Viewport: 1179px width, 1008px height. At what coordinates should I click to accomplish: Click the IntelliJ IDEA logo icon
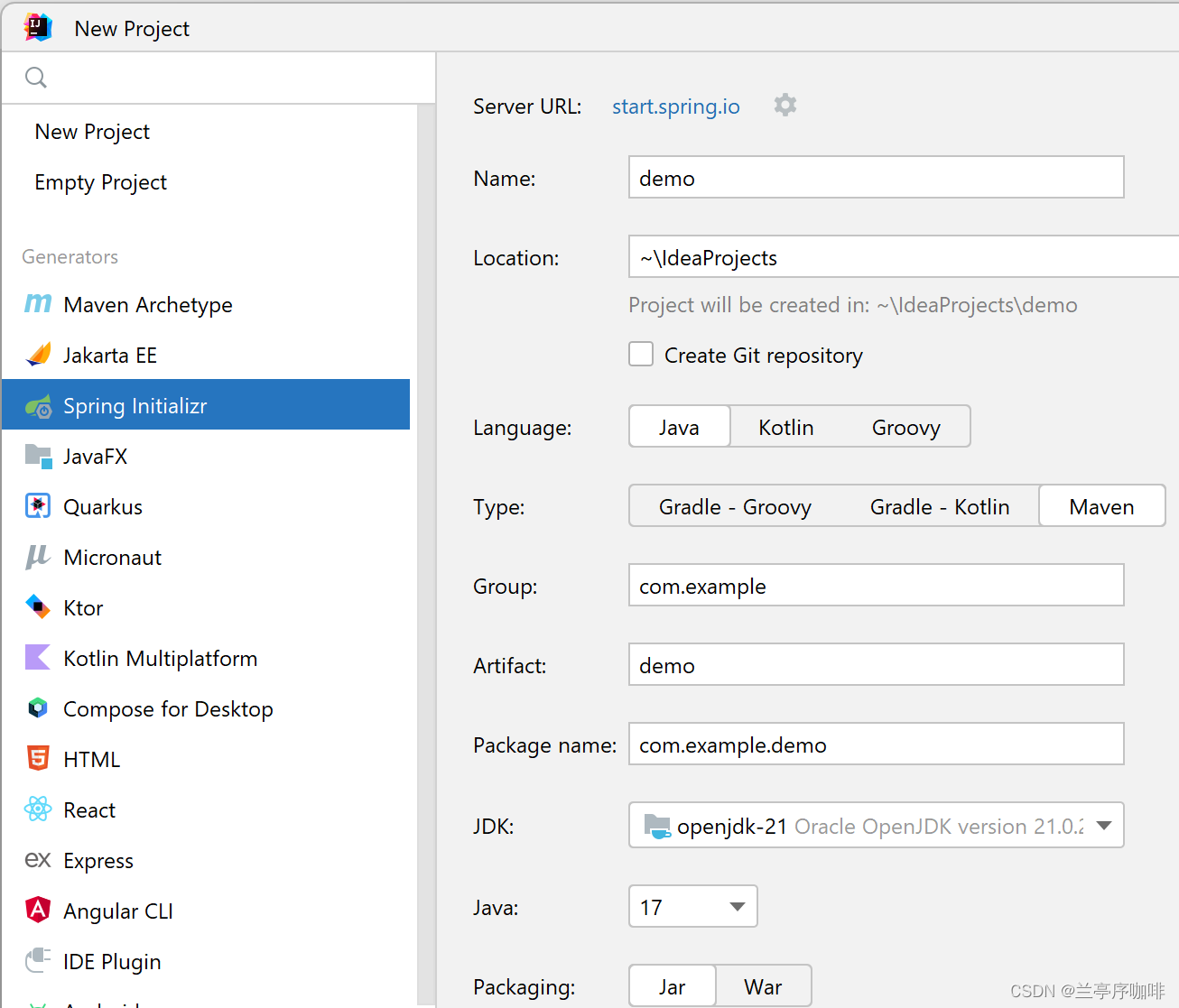[38, 28]
